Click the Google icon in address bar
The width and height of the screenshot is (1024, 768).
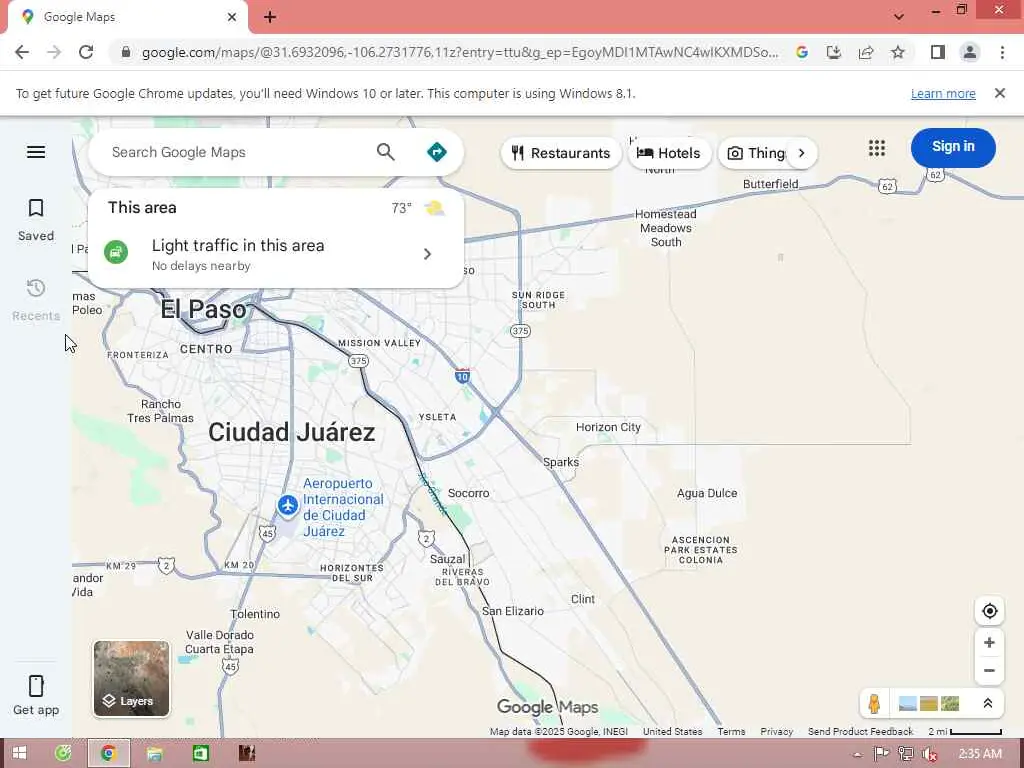802,52
